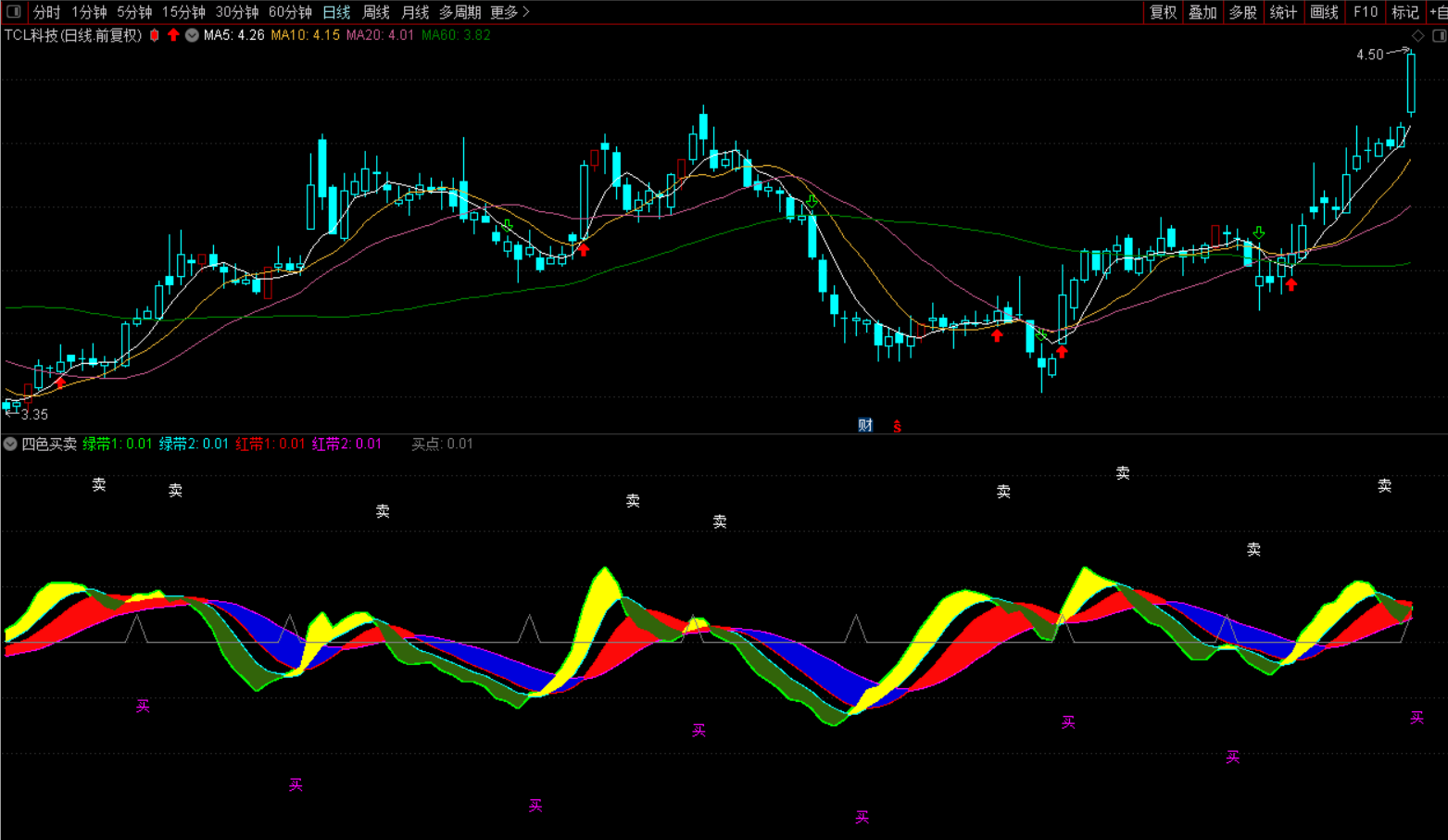The image size is (1448, 840).
Task: Click the TCL科技(日线.前复权) title
Action: tap(74, 35)
